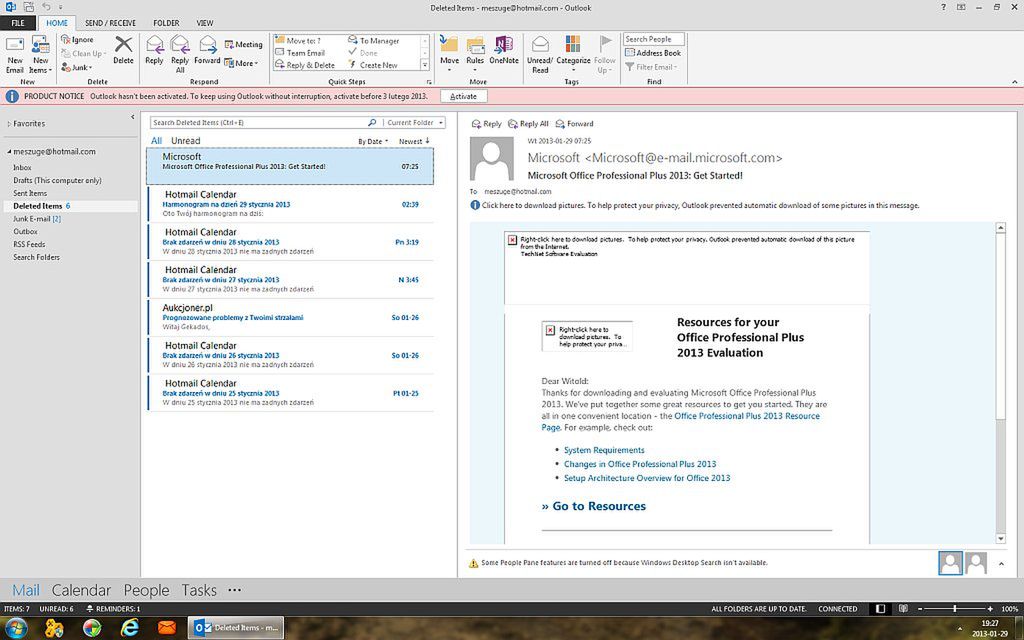Open the Rules button
The height and width of the screenshot is (640, 1024).
[x=475, y=53]
